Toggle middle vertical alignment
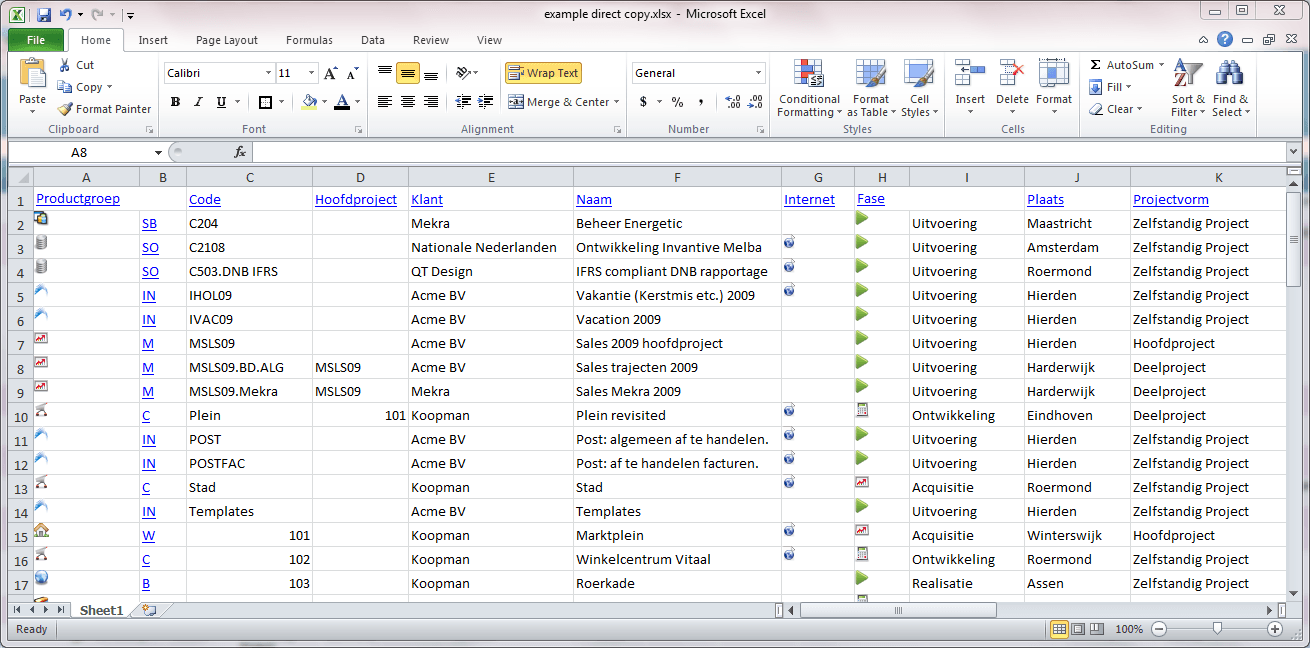The image size is (1310, 648). click(408, 73)
